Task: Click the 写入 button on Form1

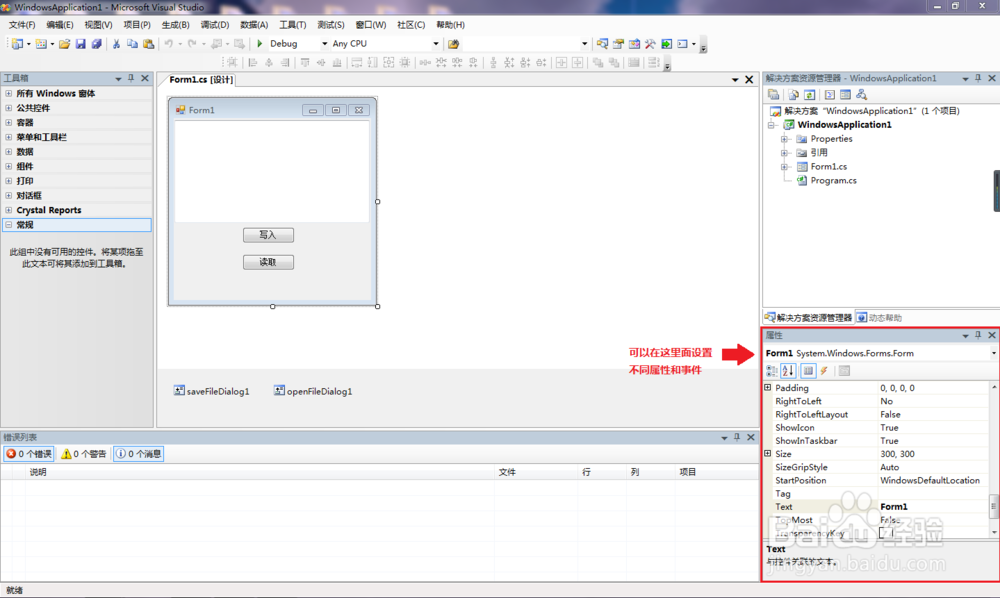Action: tap(268, 235)
